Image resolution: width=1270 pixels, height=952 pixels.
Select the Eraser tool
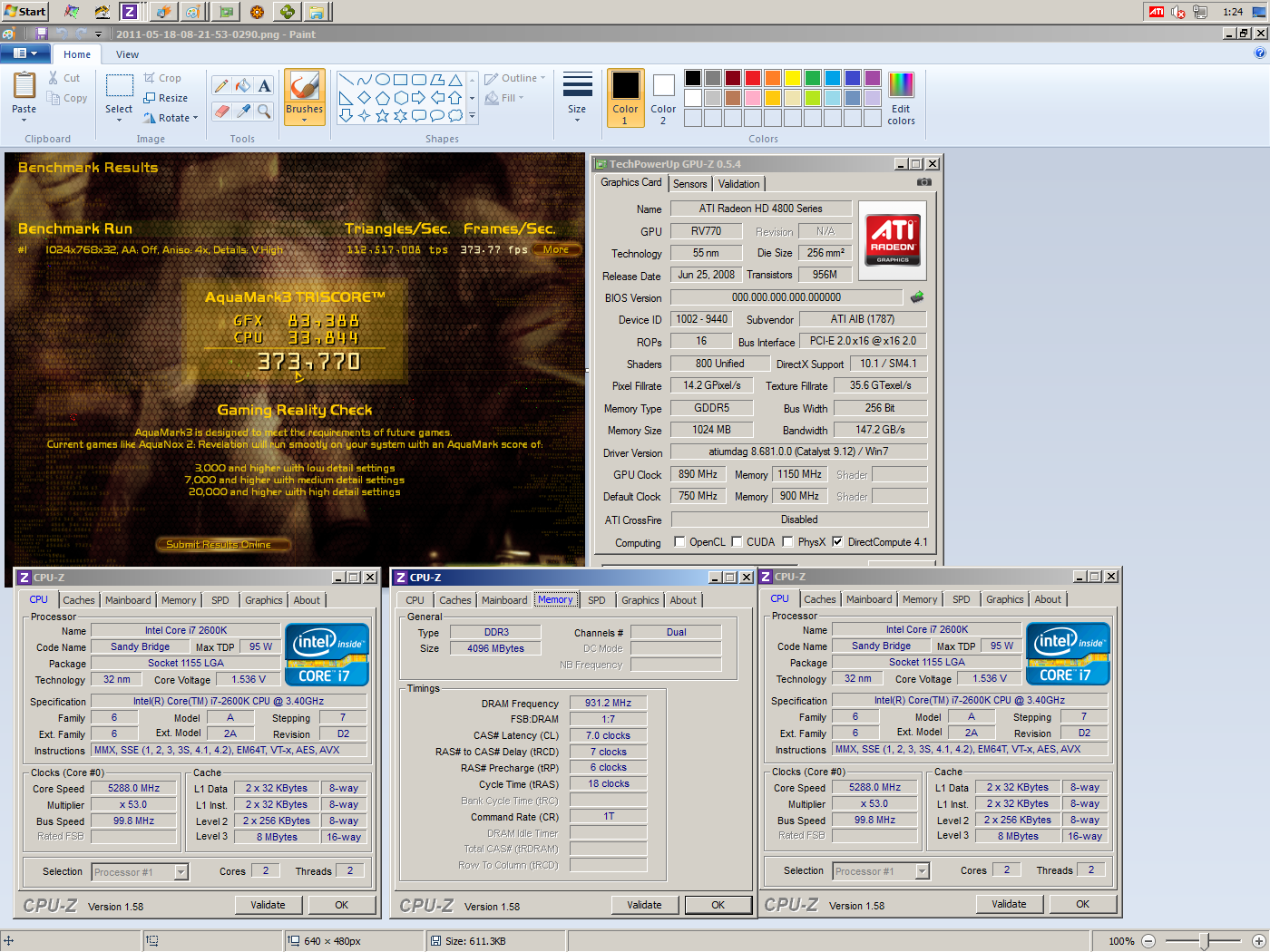pos(221,111)
